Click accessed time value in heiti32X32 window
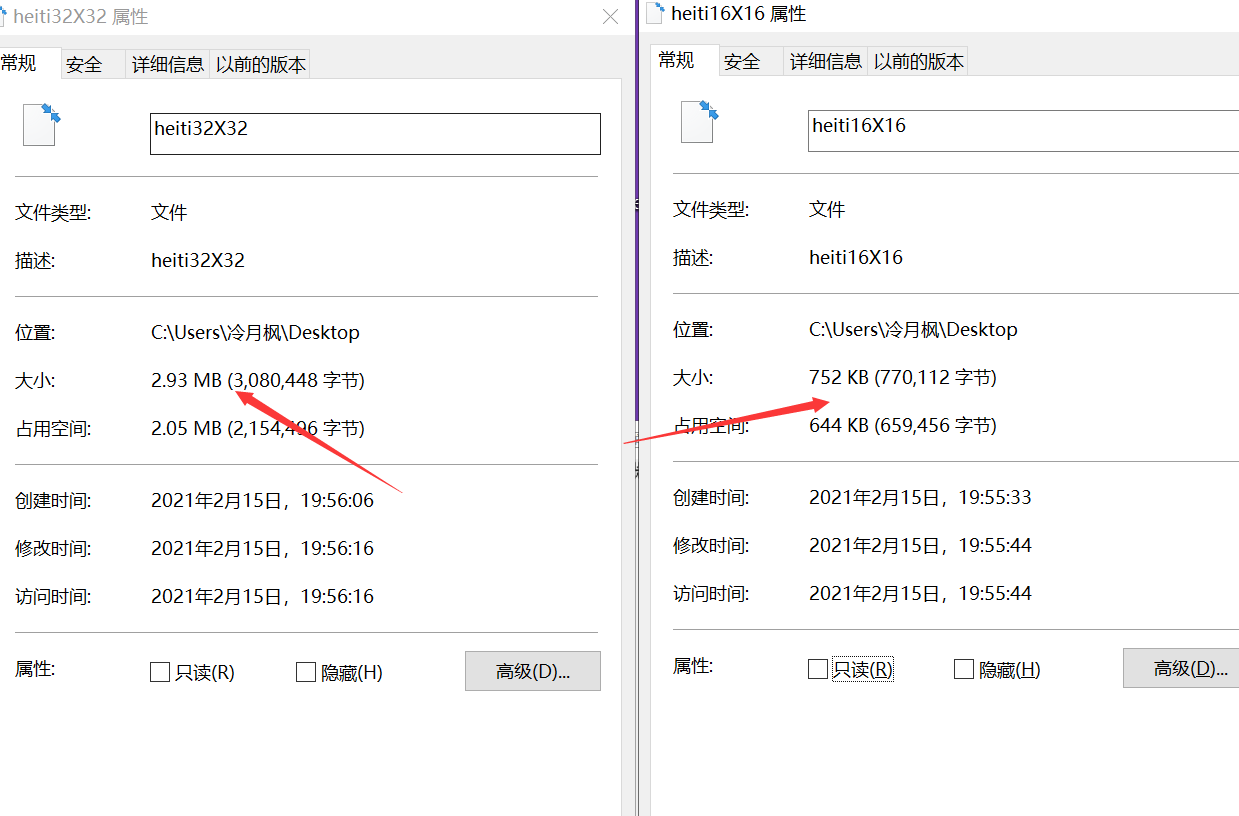The height and width of the screenshot is (816, 1239). pos(262,597)
